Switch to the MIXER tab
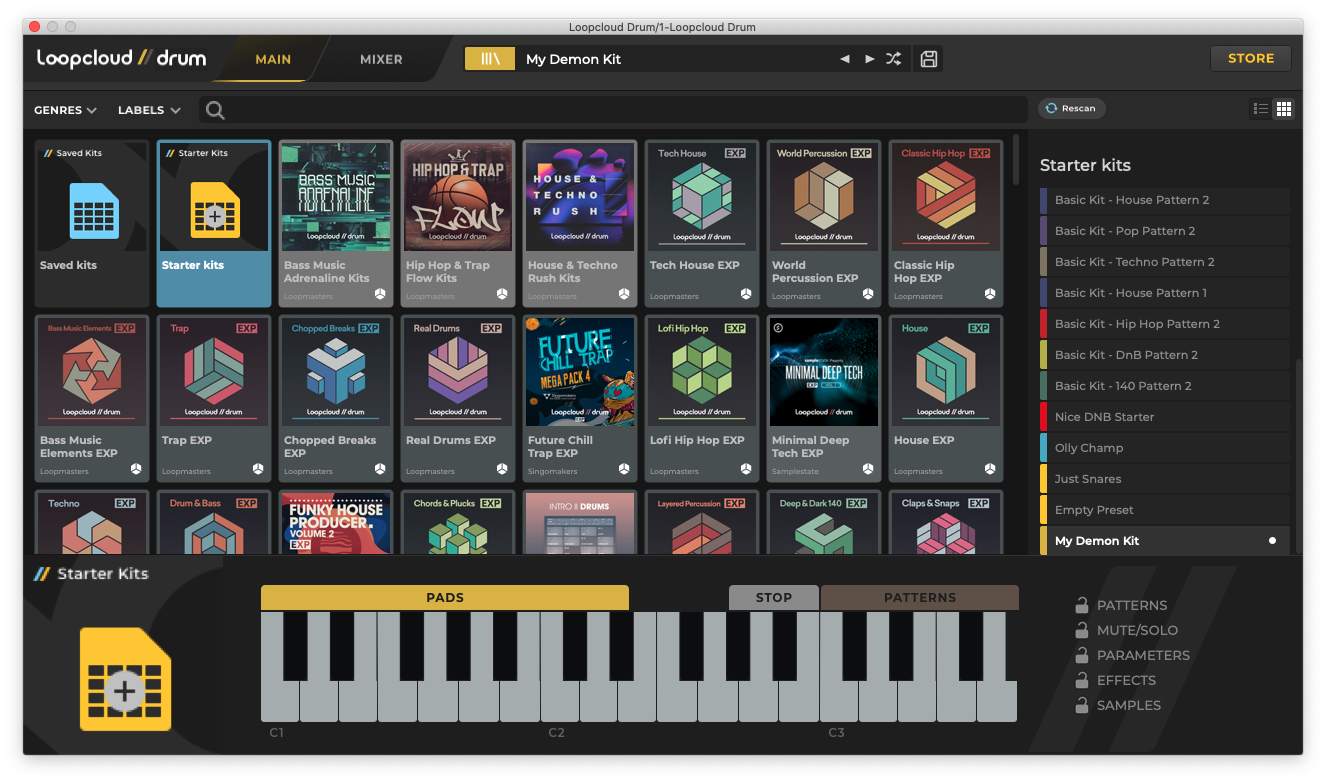This screenshot has height=782, width=1326. [x=381, y=59]
